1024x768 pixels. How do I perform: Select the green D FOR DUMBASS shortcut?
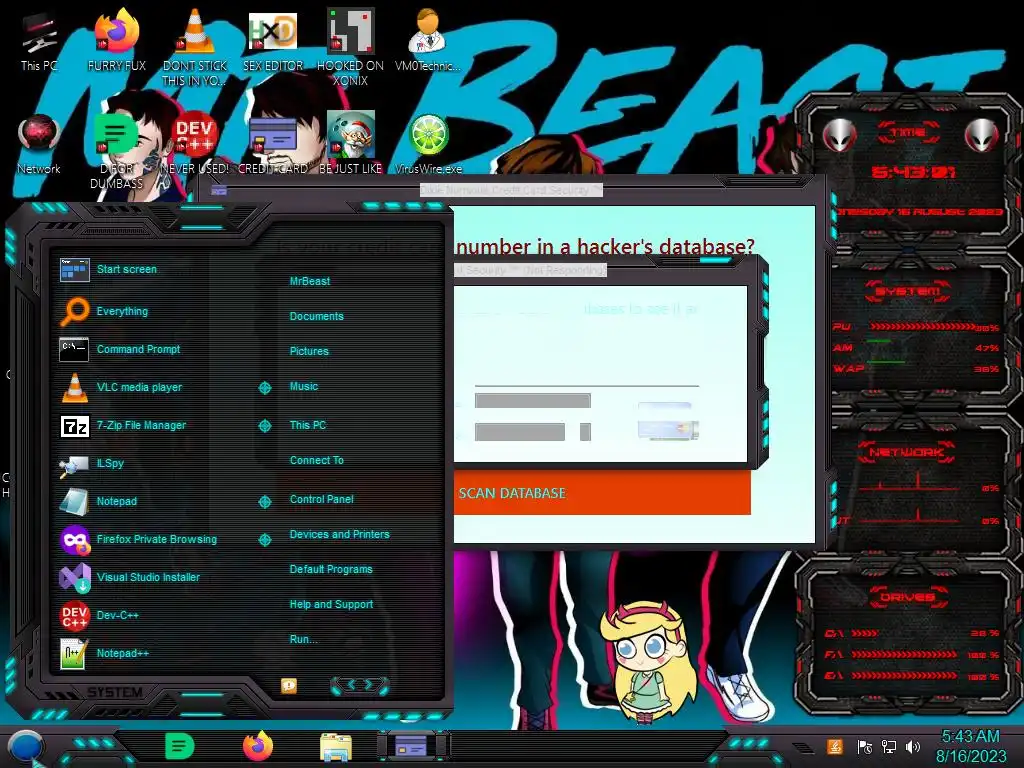pos(117,150)
